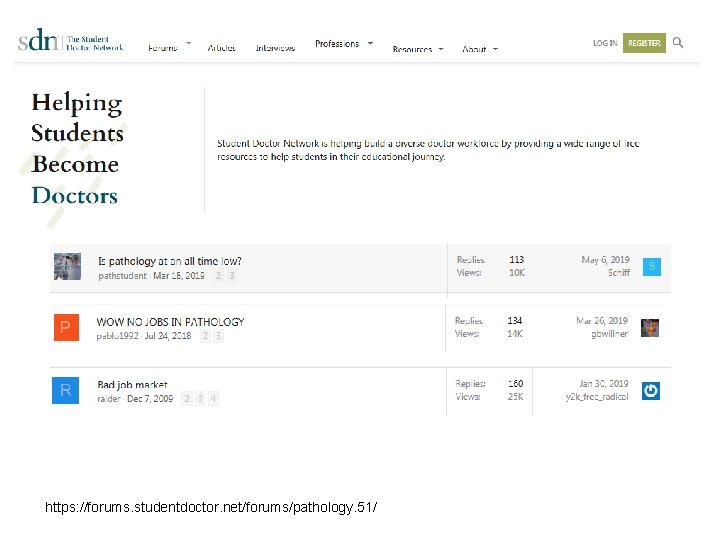Go to page 3 of Bad job market thread

pos(200,399)
